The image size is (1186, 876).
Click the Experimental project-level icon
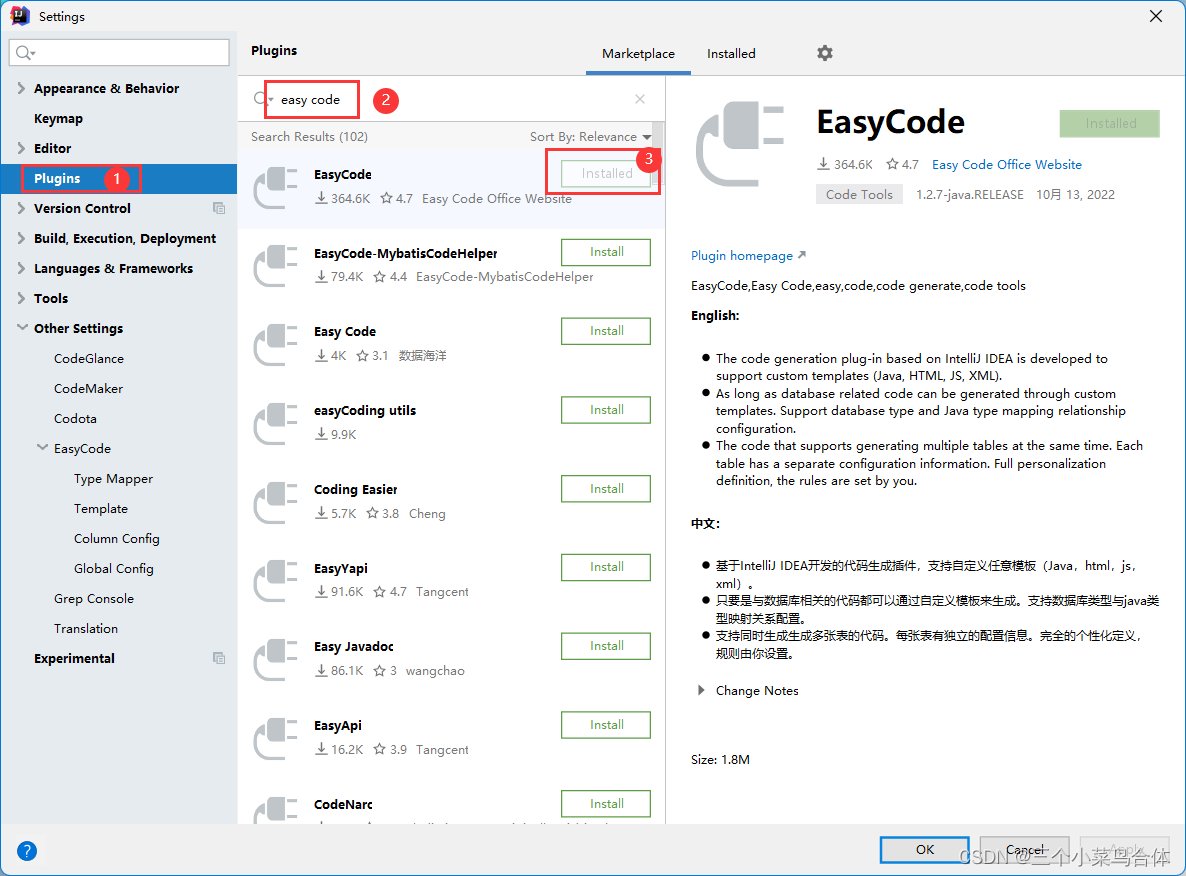pos(219,658)
